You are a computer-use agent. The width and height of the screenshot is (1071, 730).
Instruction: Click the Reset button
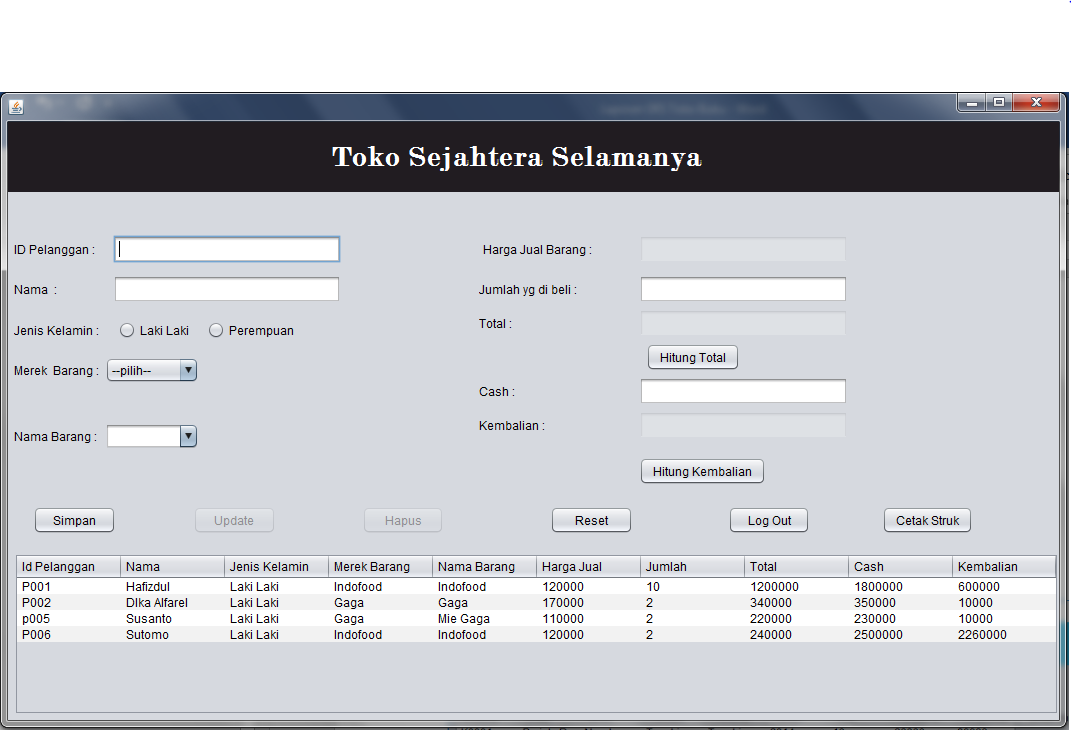tap(591, 520)
